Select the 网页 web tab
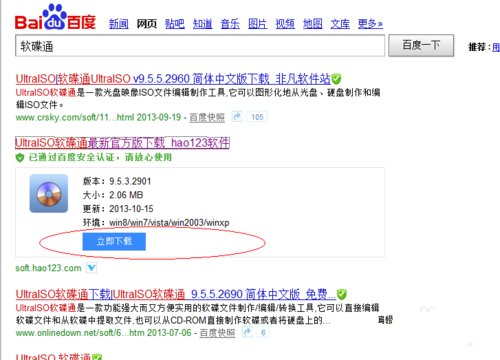This screenshot has width=500, height=360. [x=147, y=24]
